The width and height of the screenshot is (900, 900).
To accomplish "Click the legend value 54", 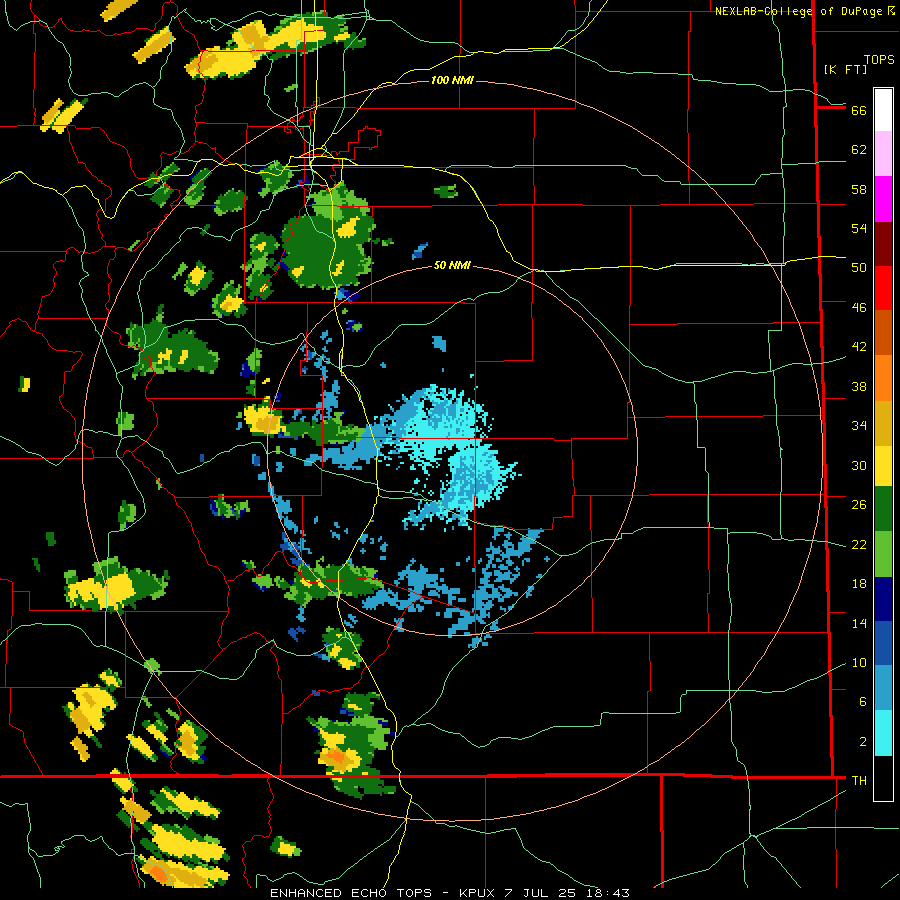I will tap(859, 228).
